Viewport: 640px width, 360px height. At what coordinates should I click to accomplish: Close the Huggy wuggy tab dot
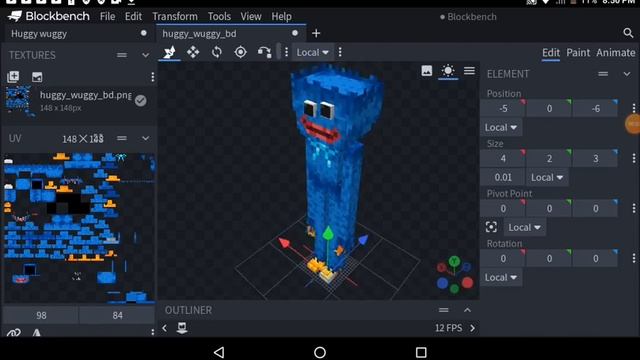144,33
